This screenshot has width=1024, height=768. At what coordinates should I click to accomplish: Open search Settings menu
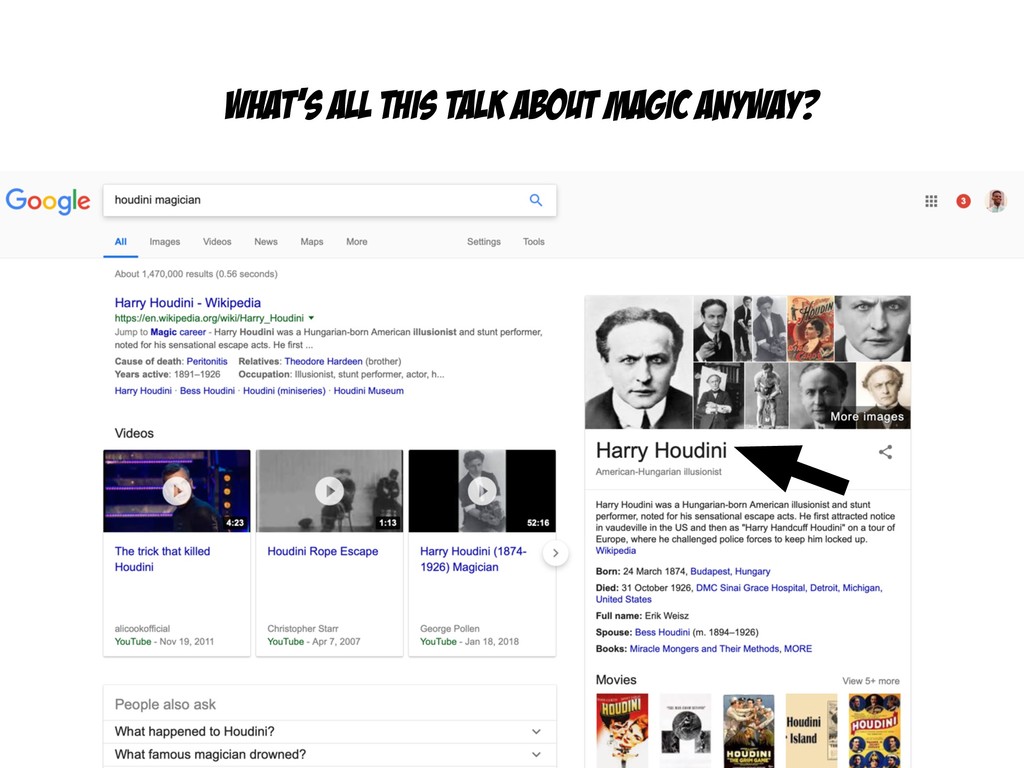tap(484, 242)
